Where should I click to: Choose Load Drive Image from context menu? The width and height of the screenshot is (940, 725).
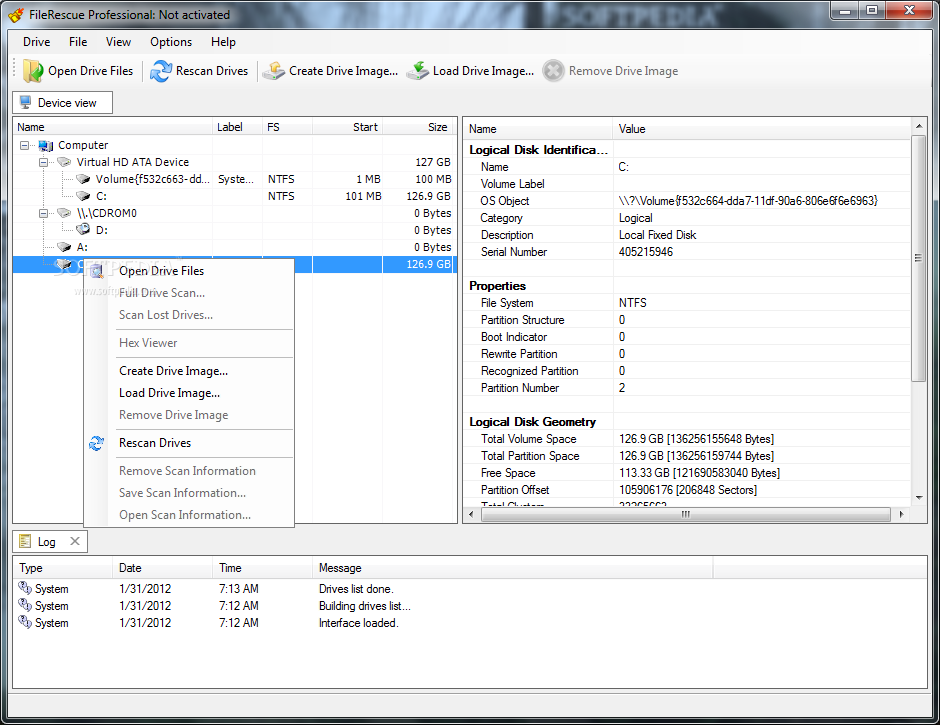pos(189,393)
